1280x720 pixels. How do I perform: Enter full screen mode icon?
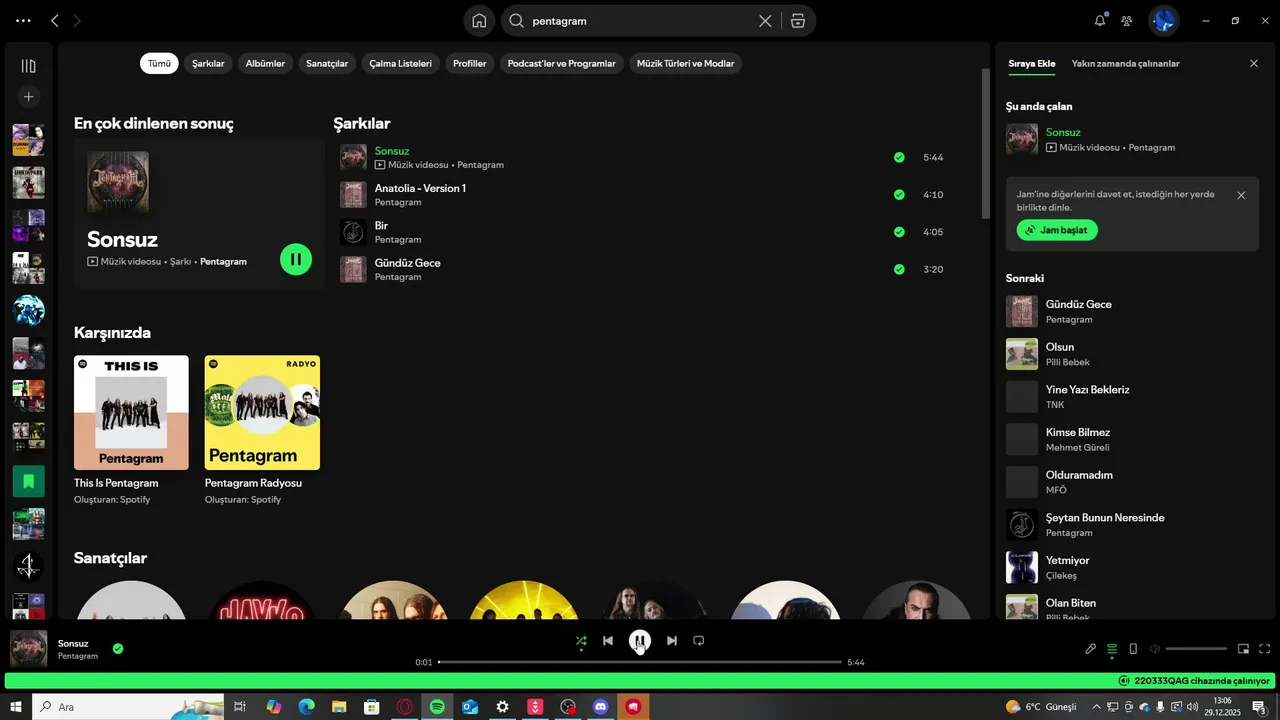click(1265, 649)
